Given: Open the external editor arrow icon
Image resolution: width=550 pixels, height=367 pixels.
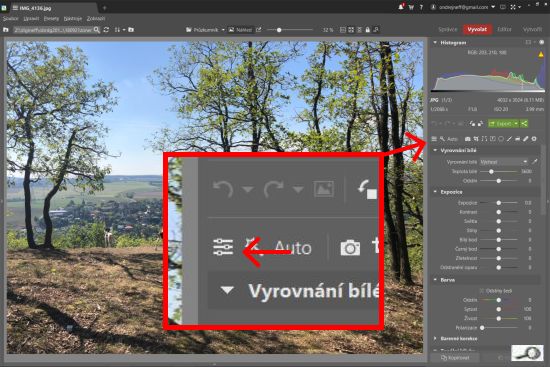Looking at the screenshot, I should tap(259, 30).
